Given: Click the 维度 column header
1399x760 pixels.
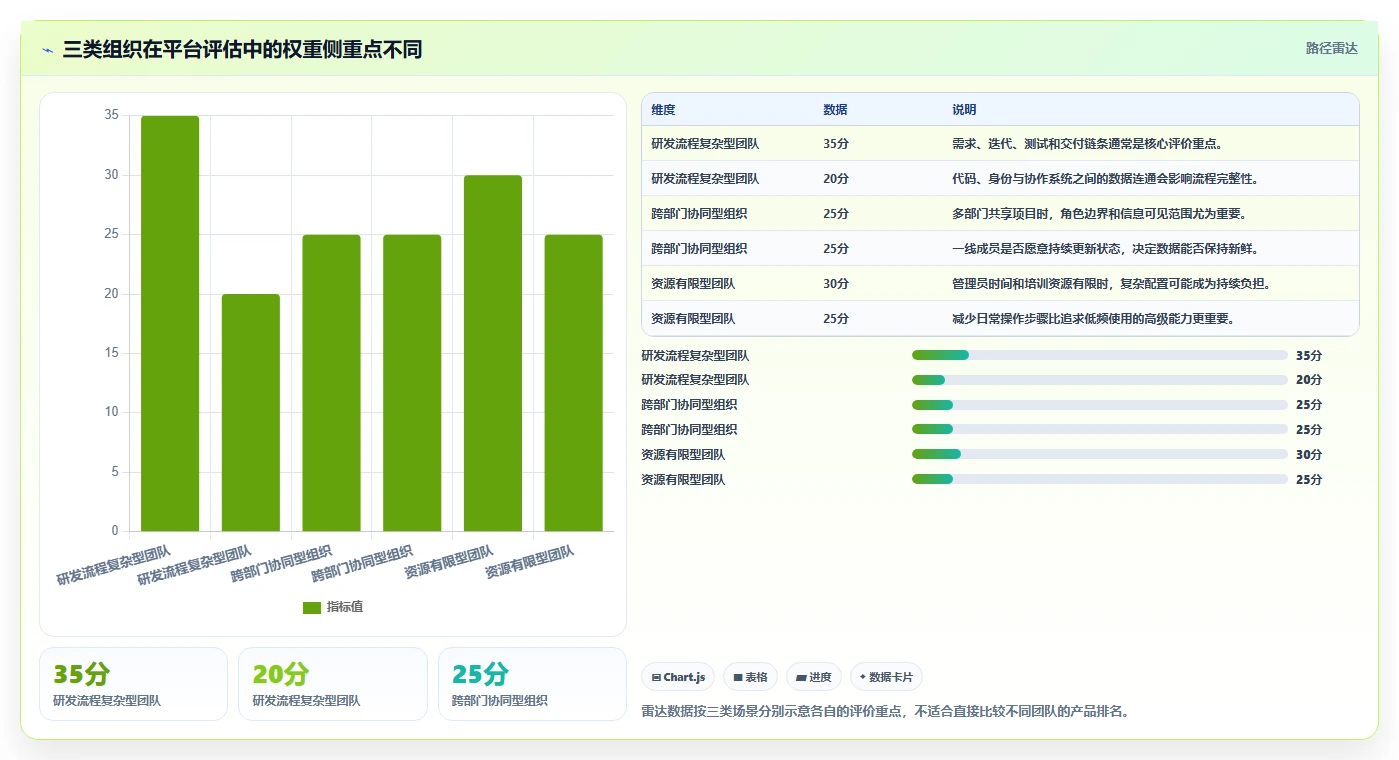Looking at the screenshot, I should [x=663, y=110].
